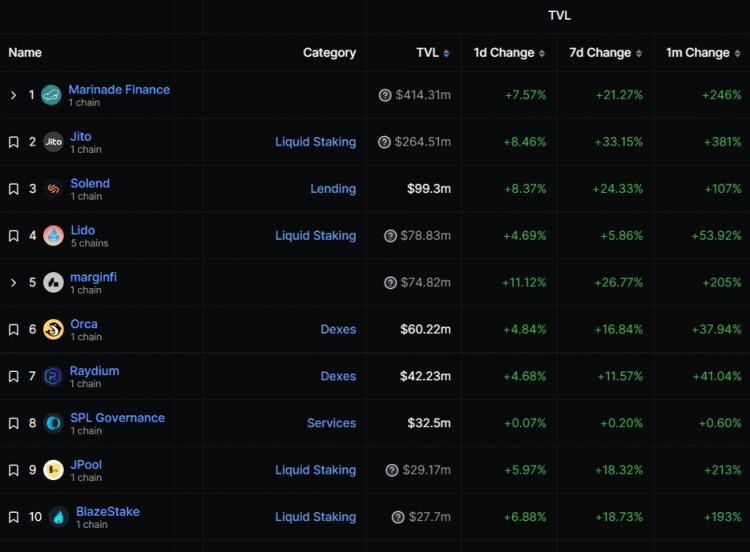Click the Lending category for Solend
The height and width of the screenshot is (552, 750).
tap(333, 189)
